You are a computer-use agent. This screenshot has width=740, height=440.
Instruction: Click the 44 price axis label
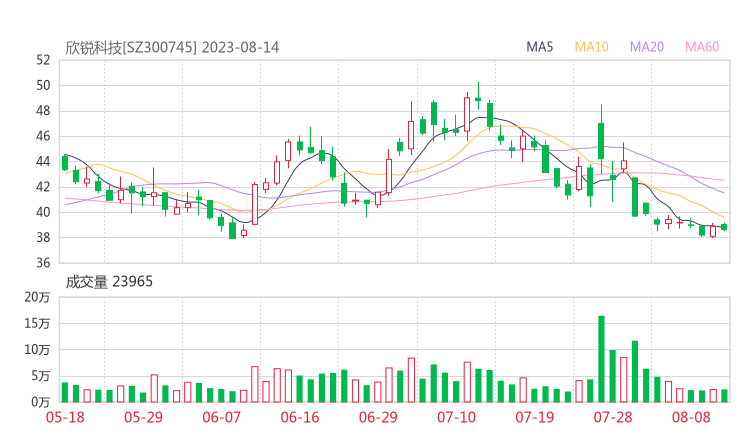click(43, 161)
